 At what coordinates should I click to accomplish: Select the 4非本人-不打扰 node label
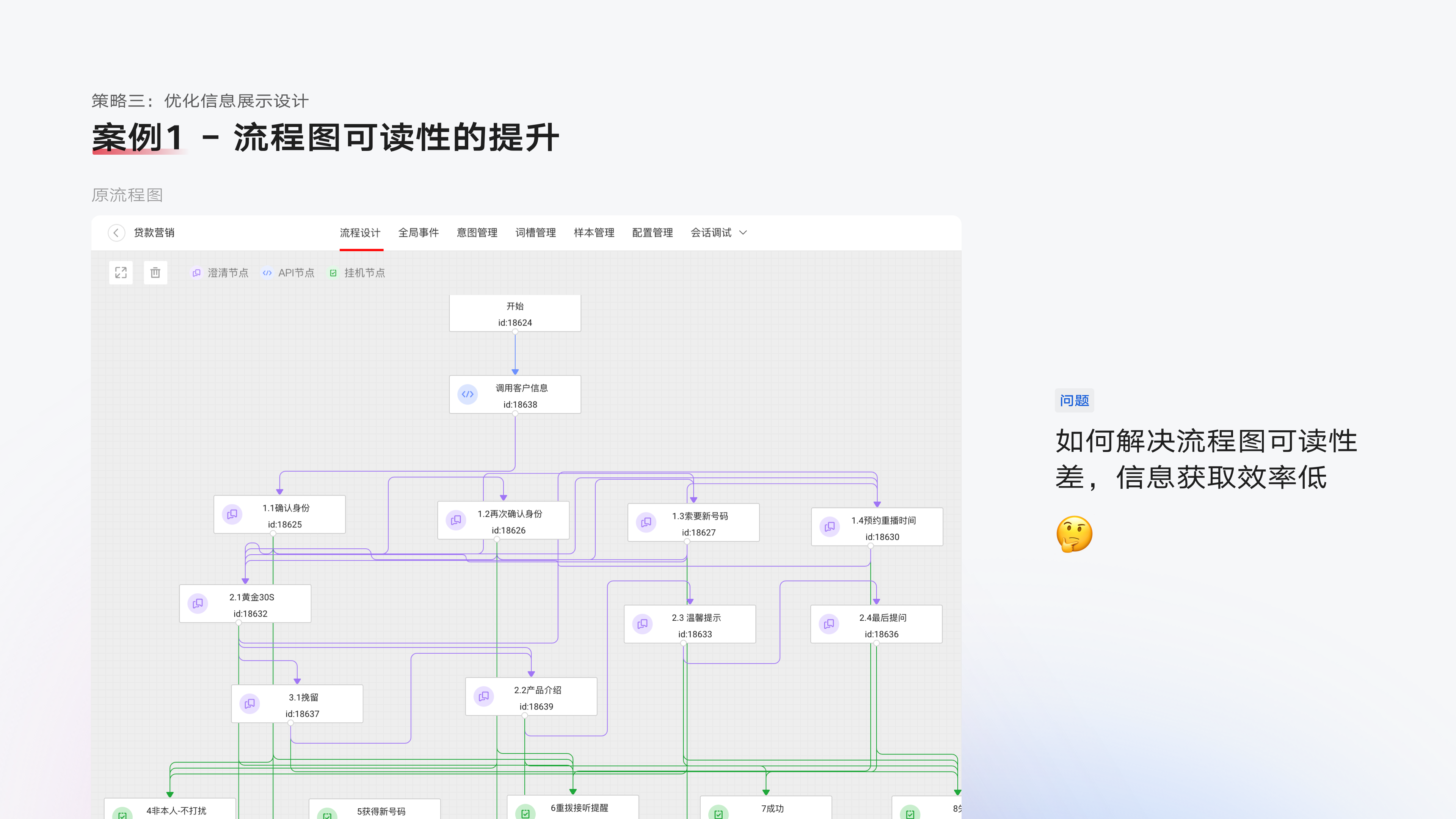point(176,811)
